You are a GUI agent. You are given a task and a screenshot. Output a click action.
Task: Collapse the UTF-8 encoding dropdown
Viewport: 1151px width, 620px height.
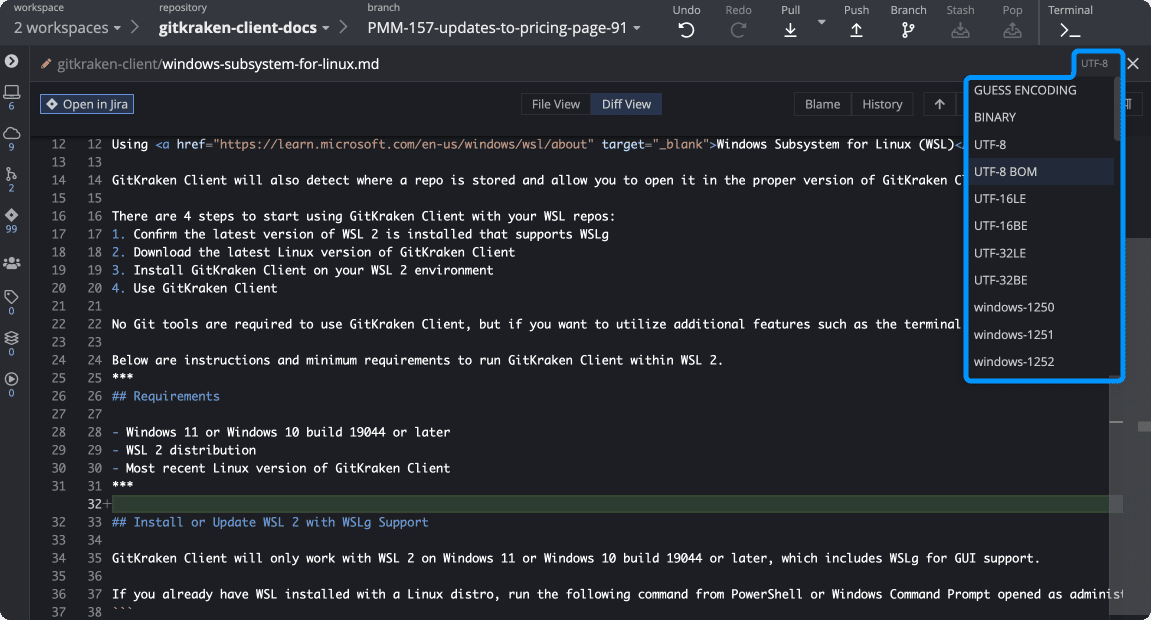[1094, 63]
